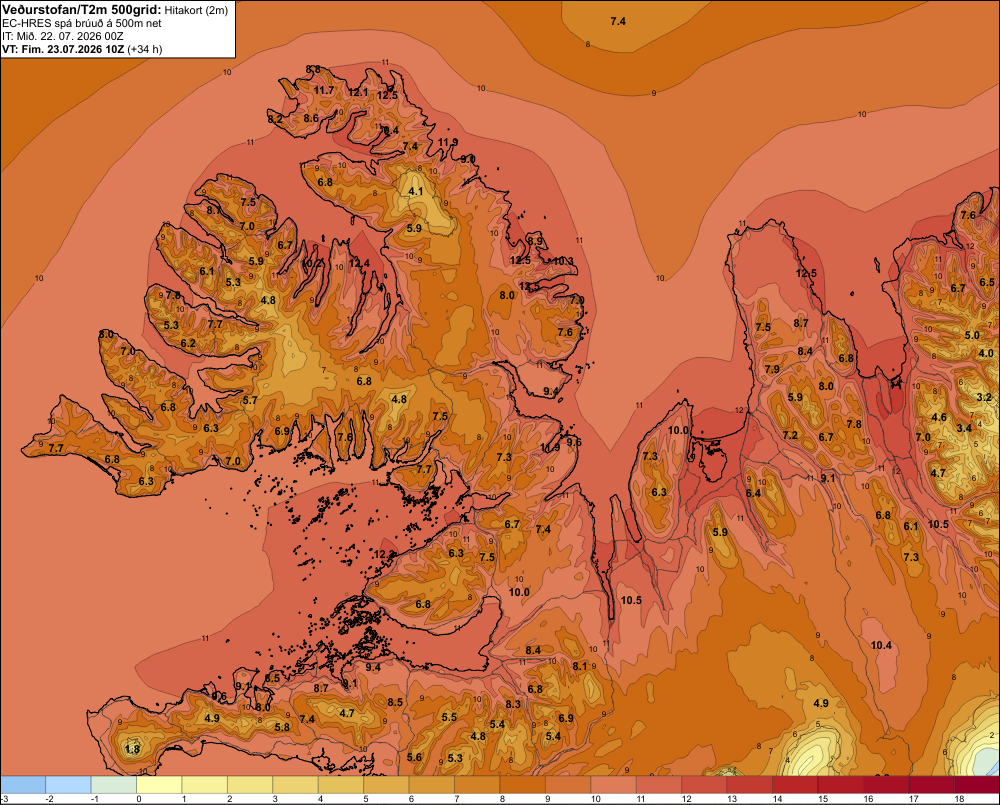This screenshot has height=805, width=1000.
Task: Click the 10.3 temperature value
Action: (x=563, y=261)
